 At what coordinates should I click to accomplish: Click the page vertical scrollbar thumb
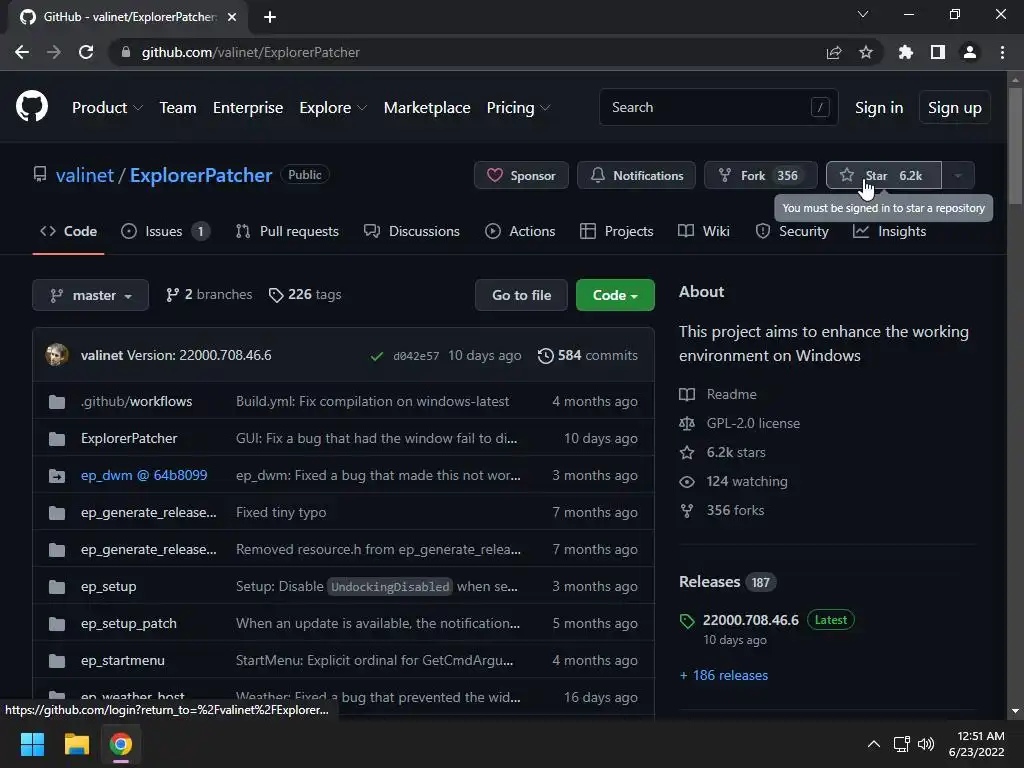[1015, 146]
